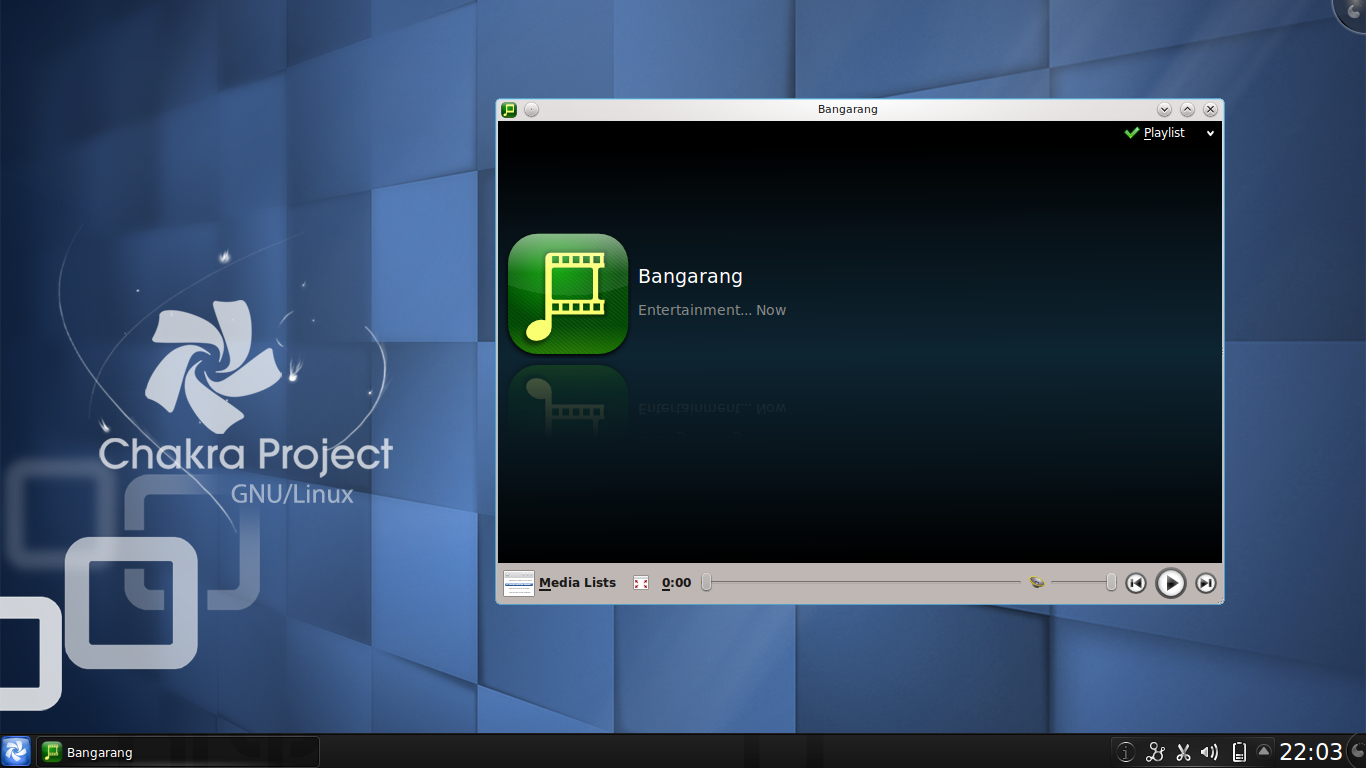The image size is (1366, 768).
Task: Click the 22:03 clock in the panel
Action: click(x=1311, y=752)
